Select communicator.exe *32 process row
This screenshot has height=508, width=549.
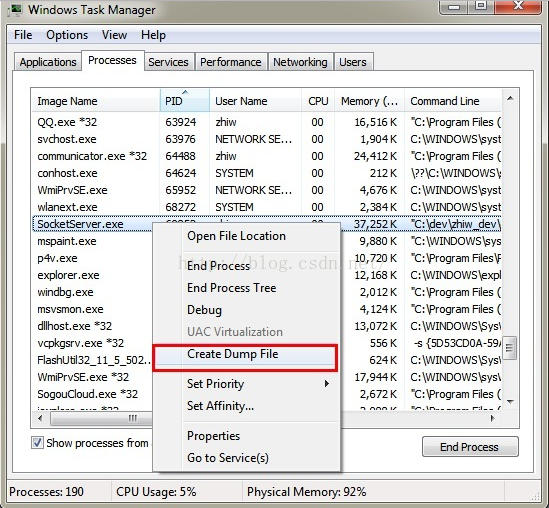[x=266, y=156]
